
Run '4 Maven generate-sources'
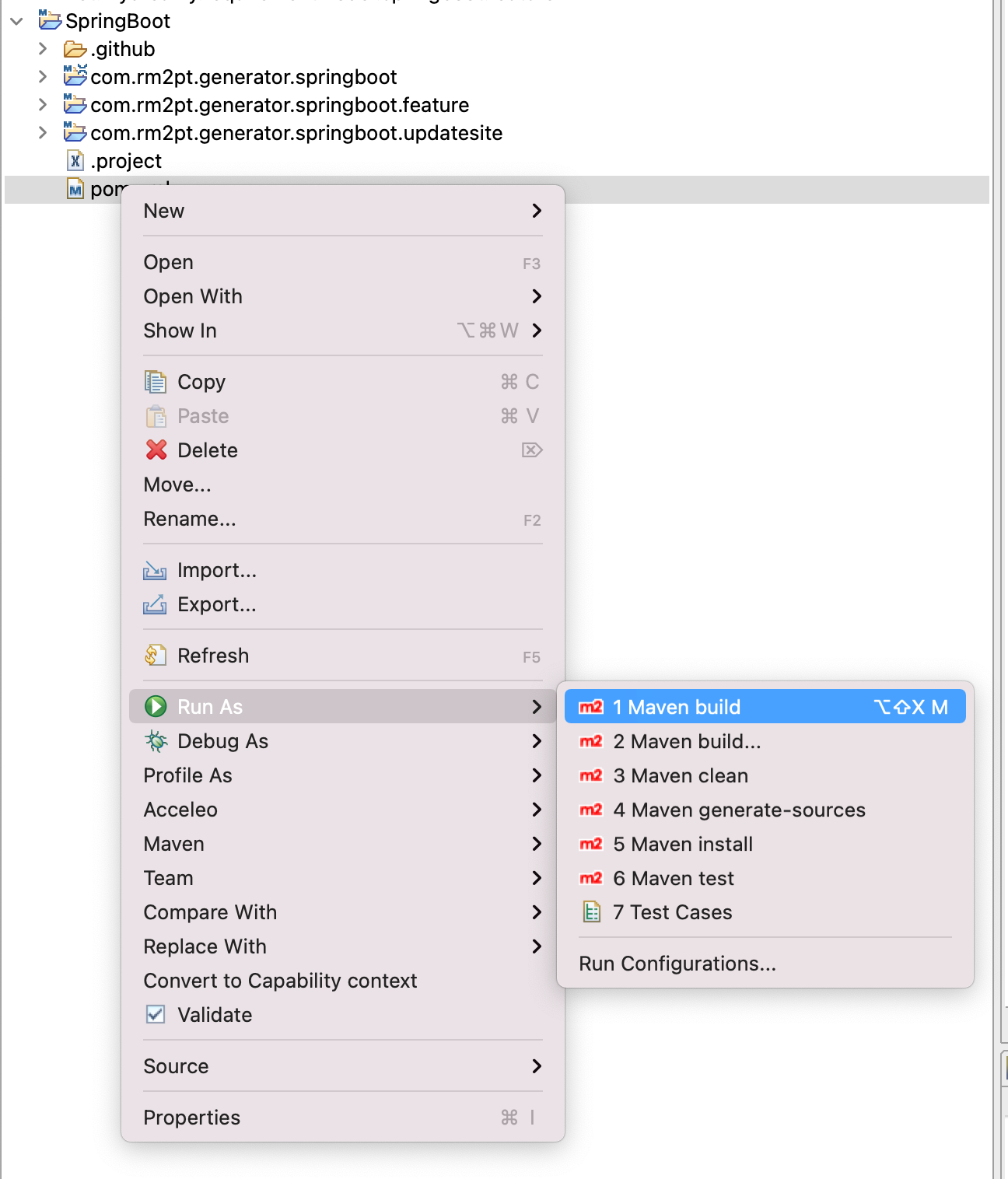(765, 810)
